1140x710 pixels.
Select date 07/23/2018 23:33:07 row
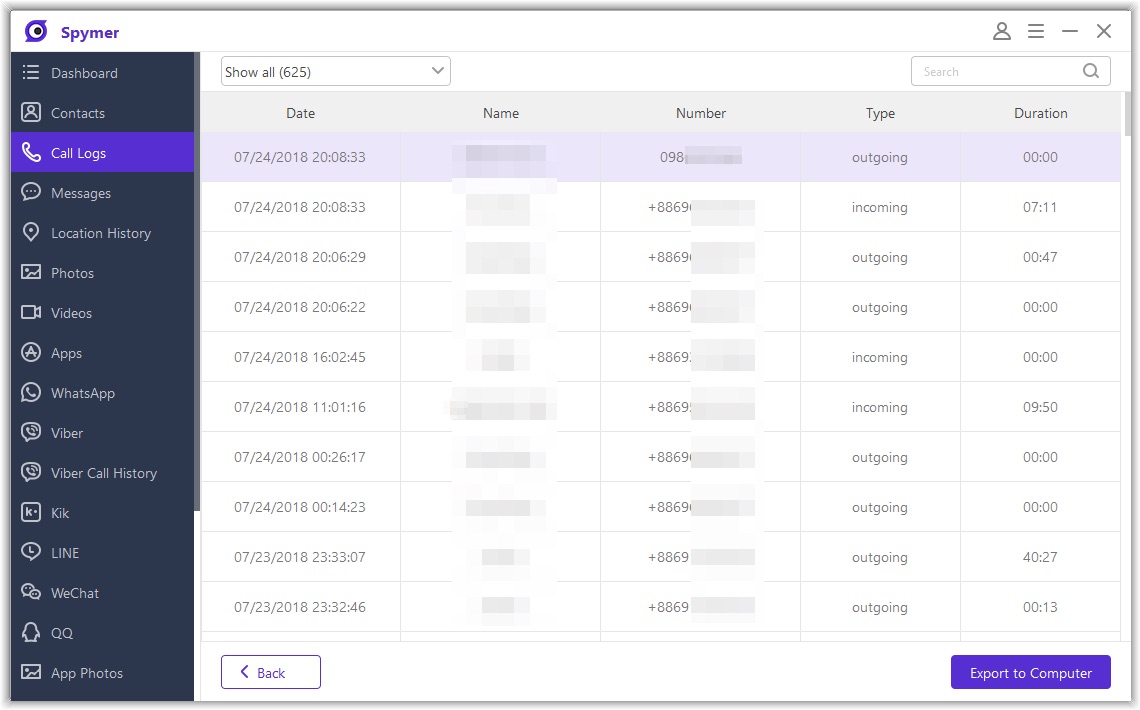coord(660,557)
